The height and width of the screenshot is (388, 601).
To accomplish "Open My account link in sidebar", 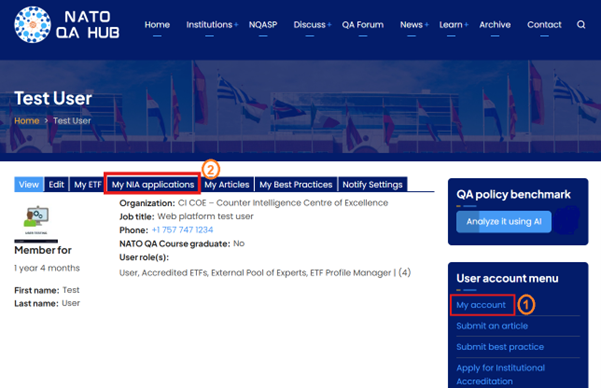I will (x=481, y=305).
